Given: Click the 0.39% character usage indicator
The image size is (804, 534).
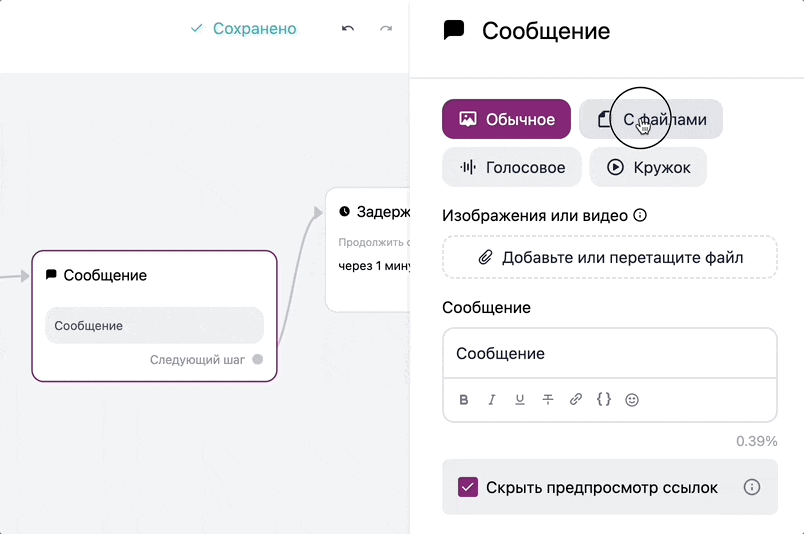Looking at the screenshot, I should pyautogui.click(x=757, y=441).
